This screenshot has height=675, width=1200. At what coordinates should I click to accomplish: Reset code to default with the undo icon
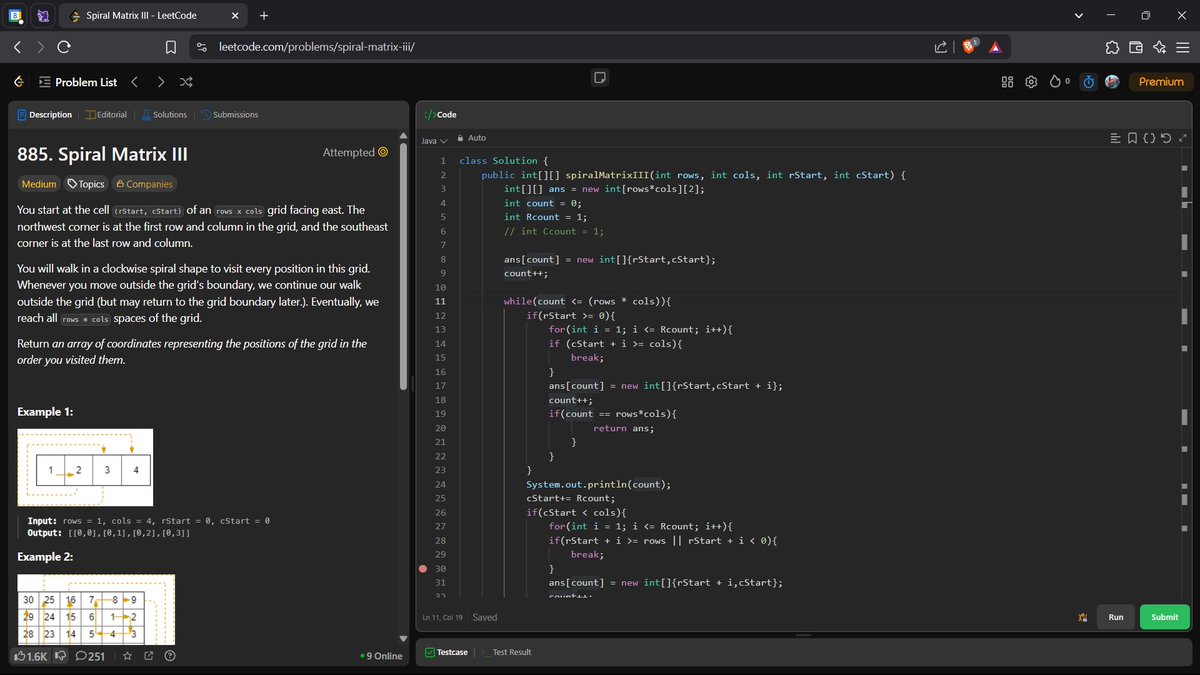click(x=1165, y=138)
